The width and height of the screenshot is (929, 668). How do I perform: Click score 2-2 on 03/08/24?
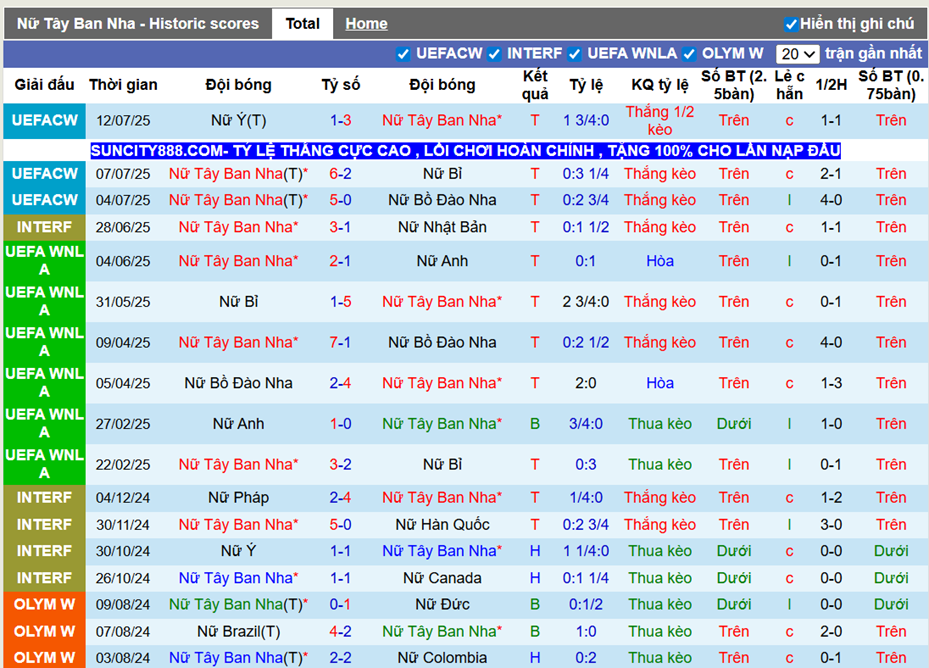(x=341, y=657)
